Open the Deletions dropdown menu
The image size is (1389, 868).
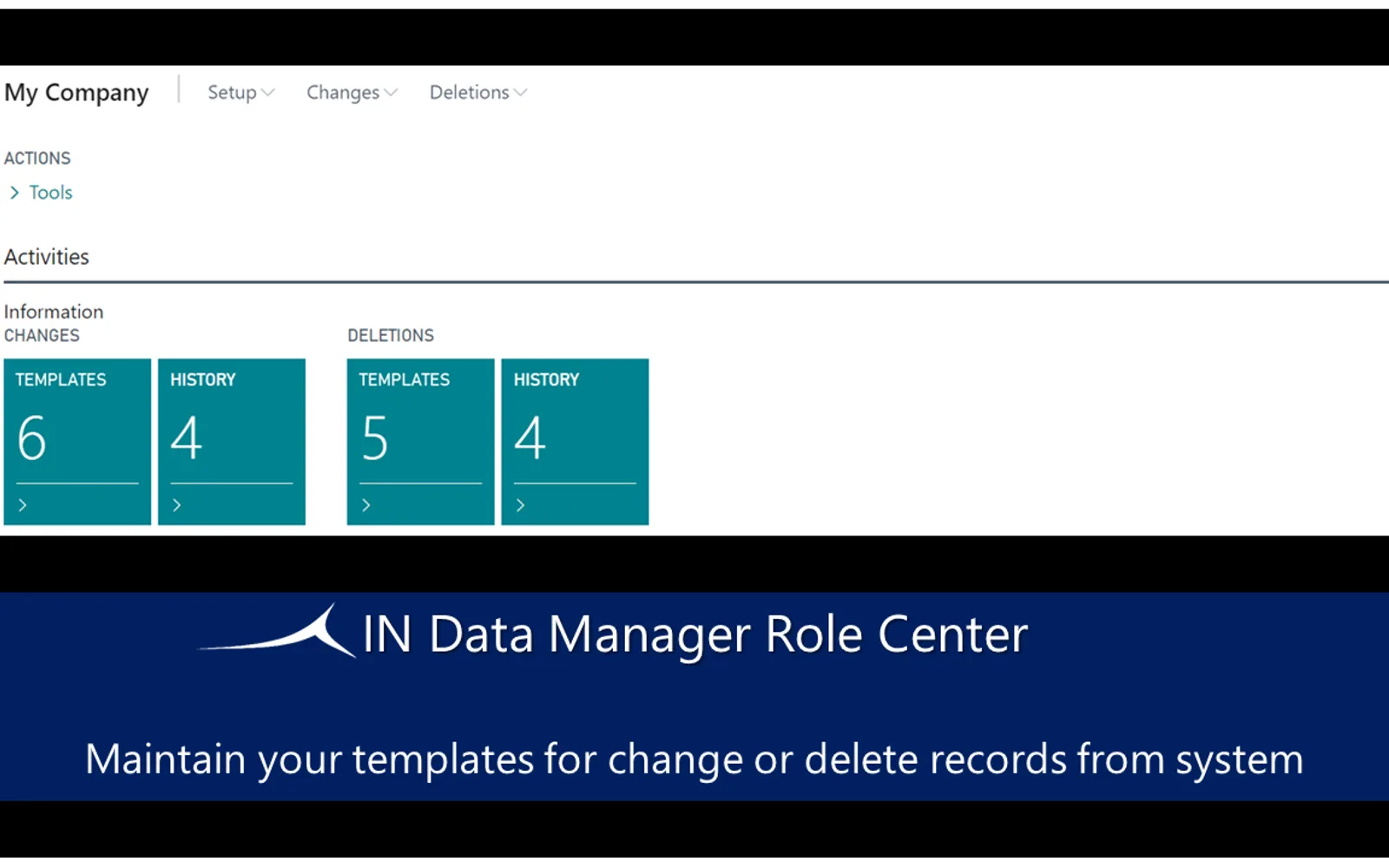pos(478,92)
